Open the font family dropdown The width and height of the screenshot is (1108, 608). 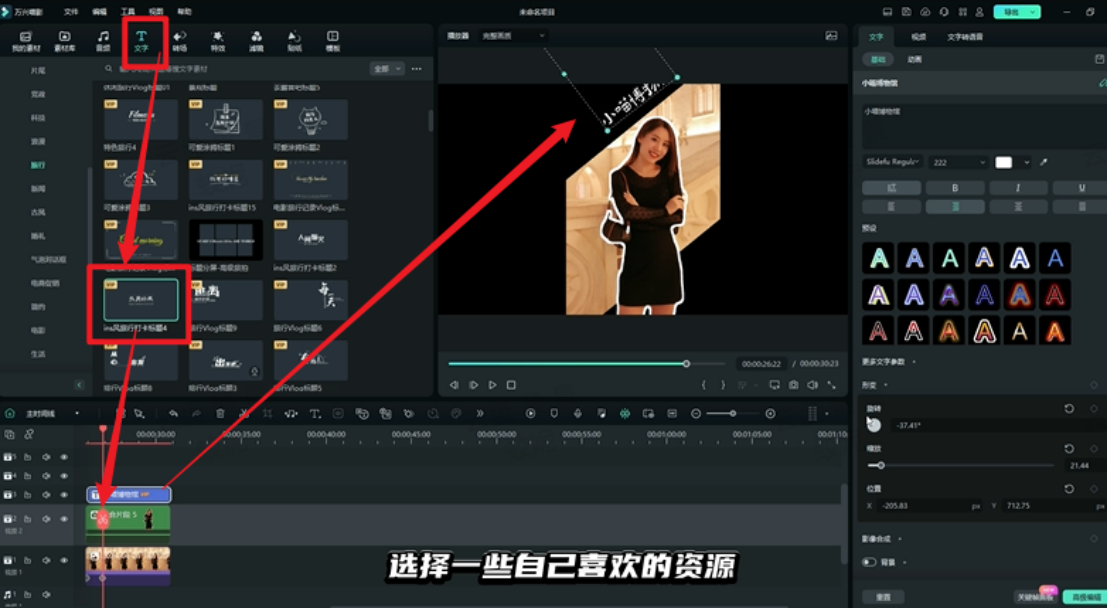[x=893, y=162]
